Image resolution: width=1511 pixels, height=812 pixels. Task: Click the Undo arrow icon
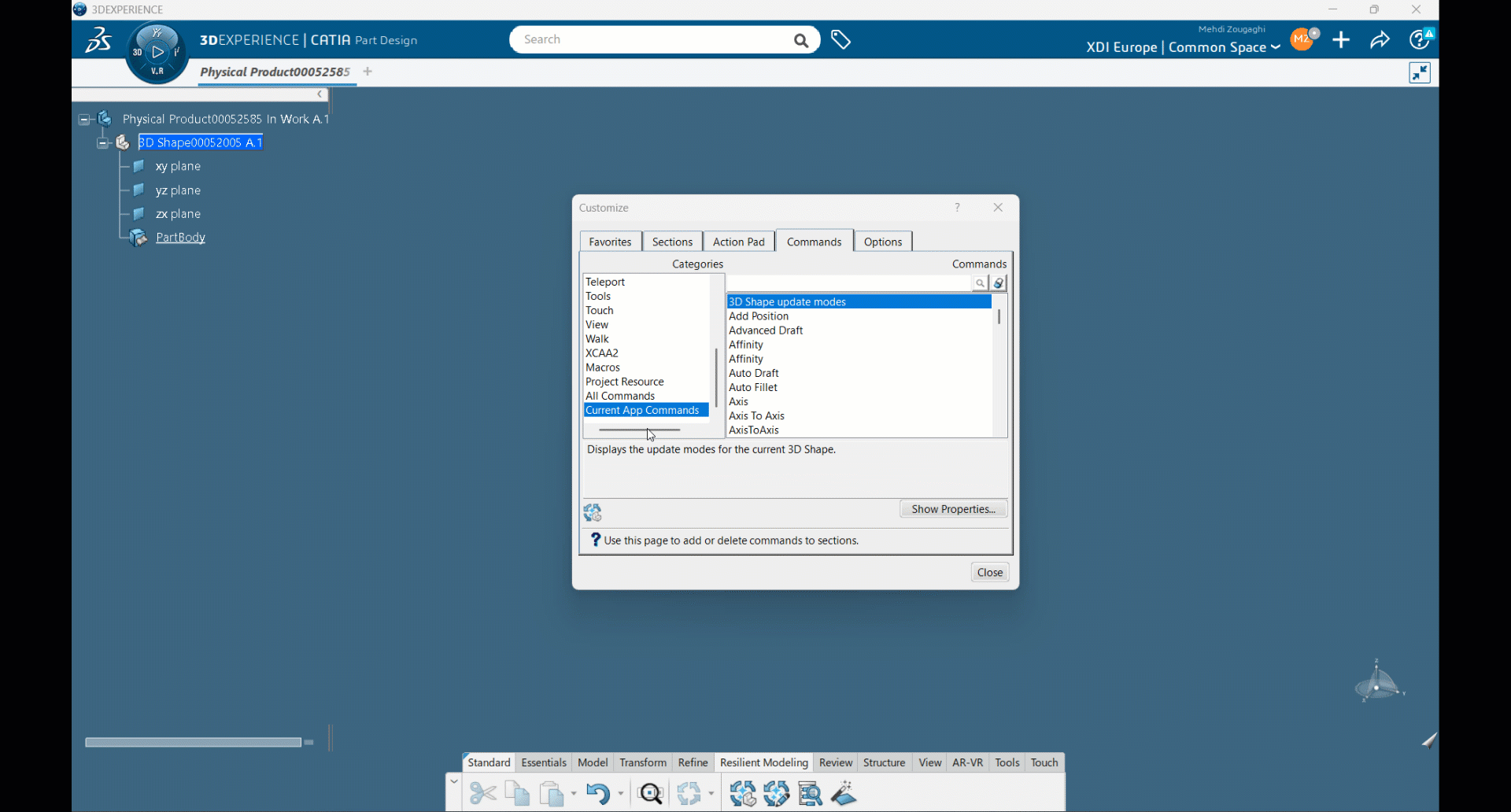coord(598,793)
